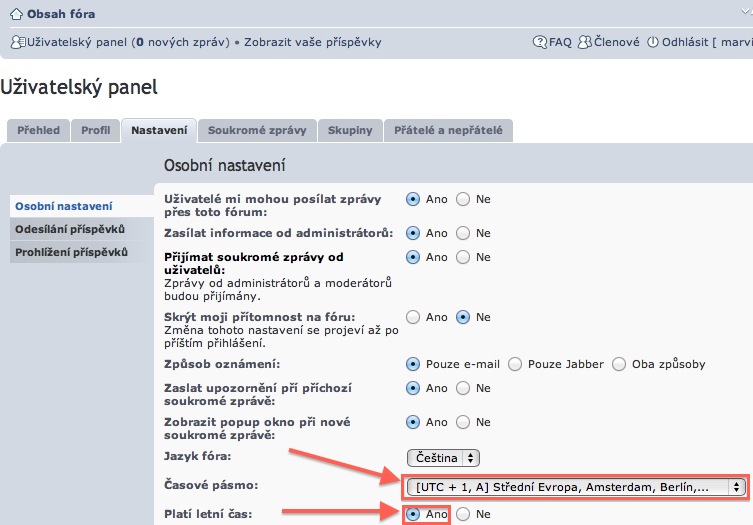
Task: Select Ne for hiding presence on forum
Action: click(463, 317)
